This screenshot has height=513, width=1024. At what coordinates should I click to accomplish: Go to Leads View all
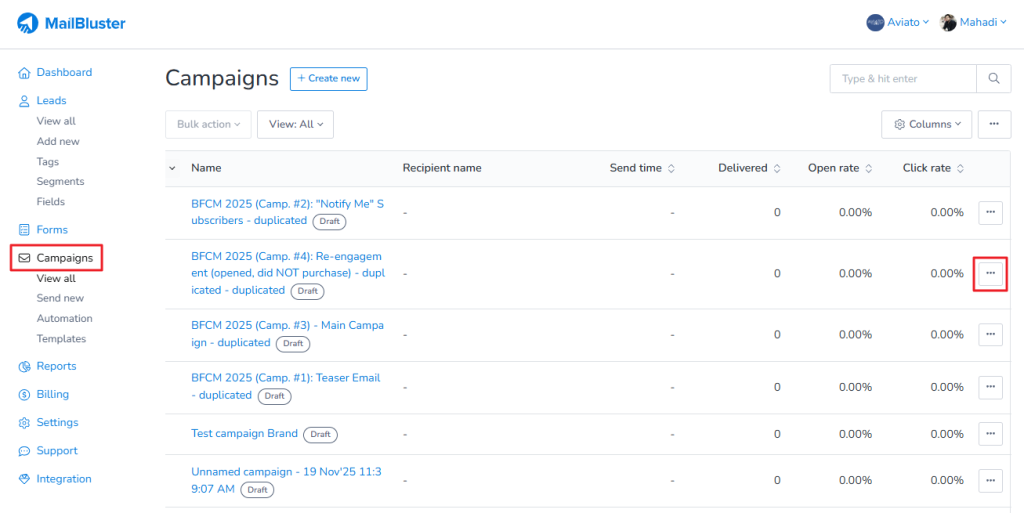[x=56, y=121]
